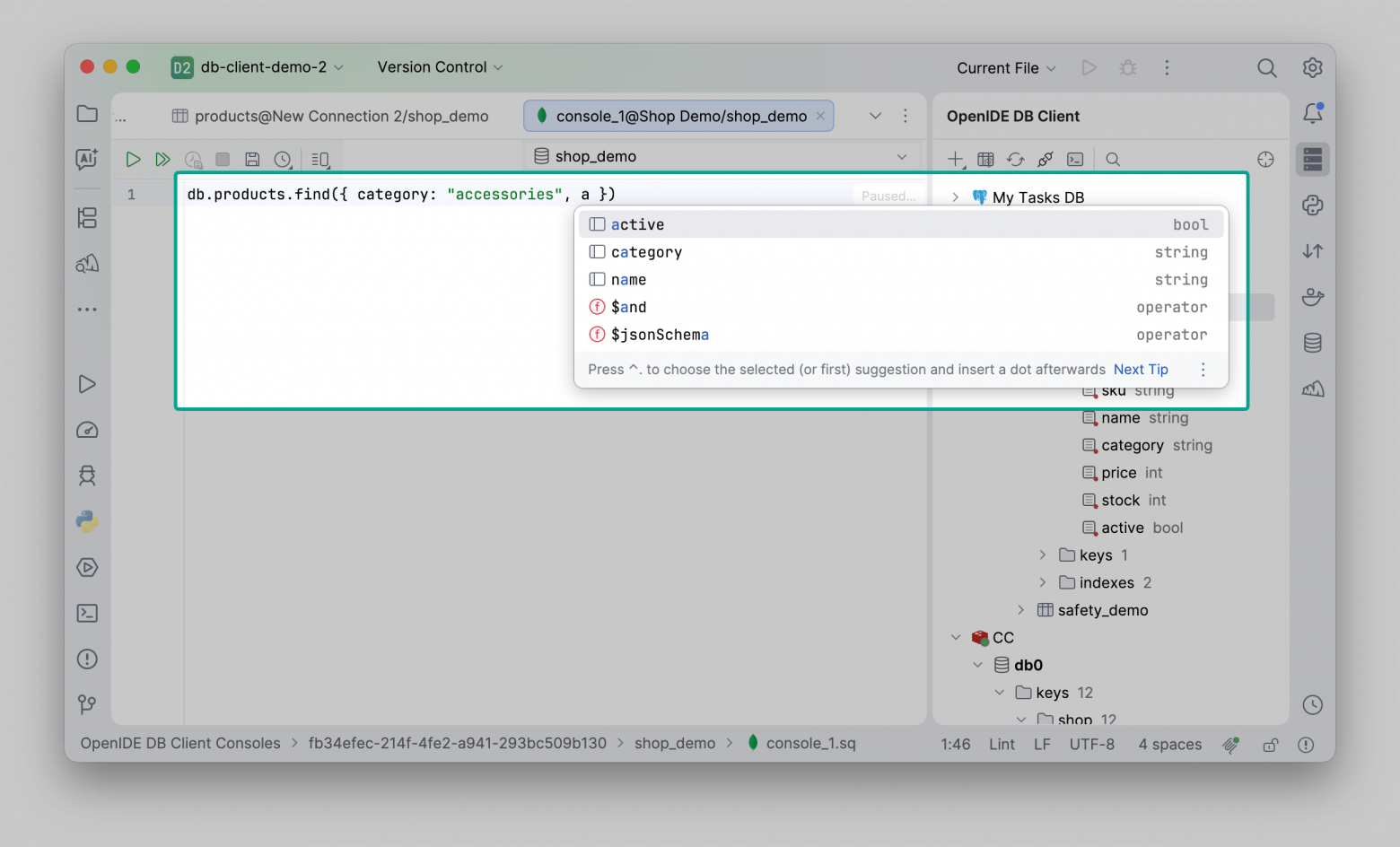
Task: Collapse the keys 12 folder
Action: click(x=1000, y=693)
